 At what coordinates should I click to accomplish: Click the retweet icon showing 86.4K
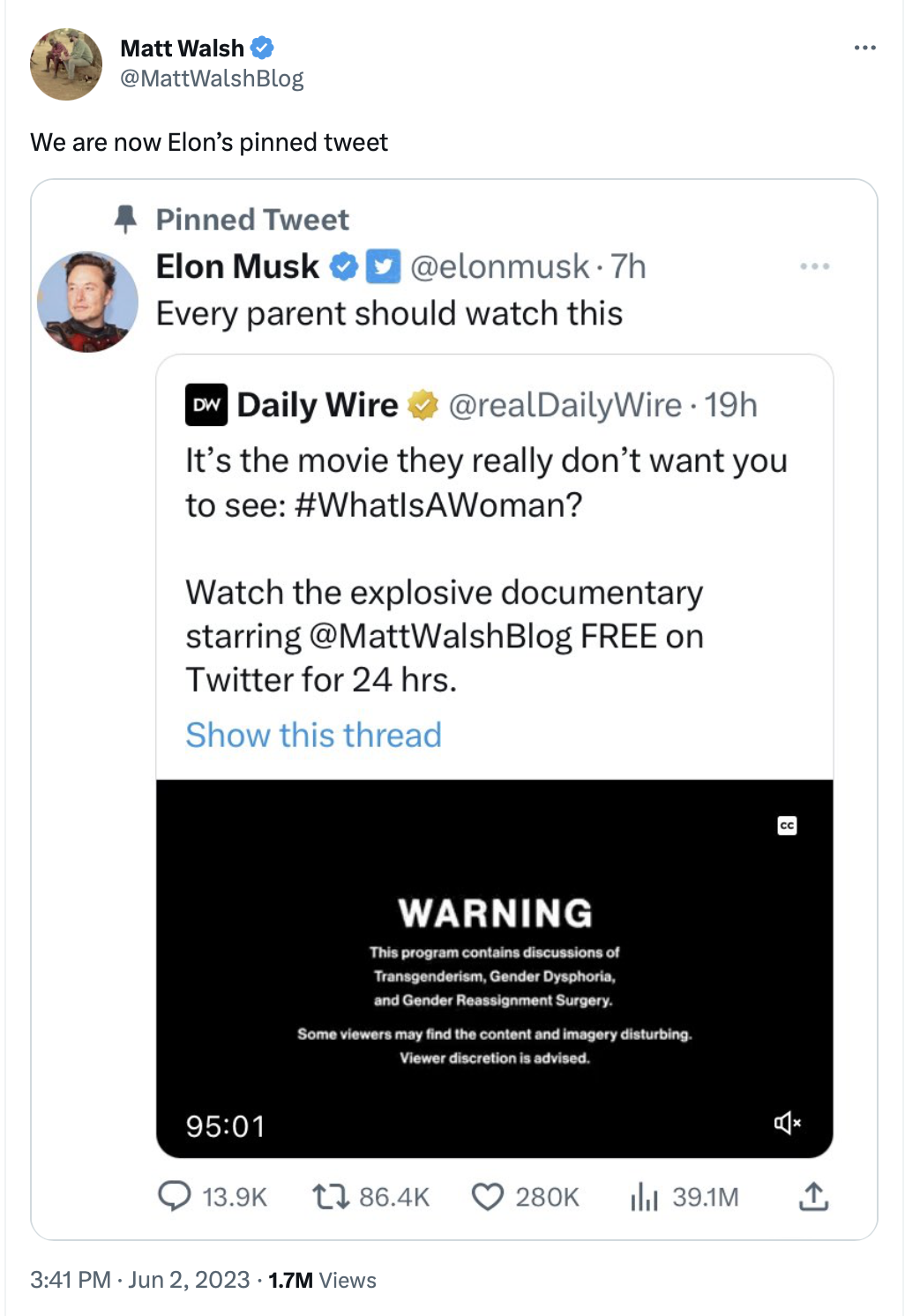[x=331, y=1197]
